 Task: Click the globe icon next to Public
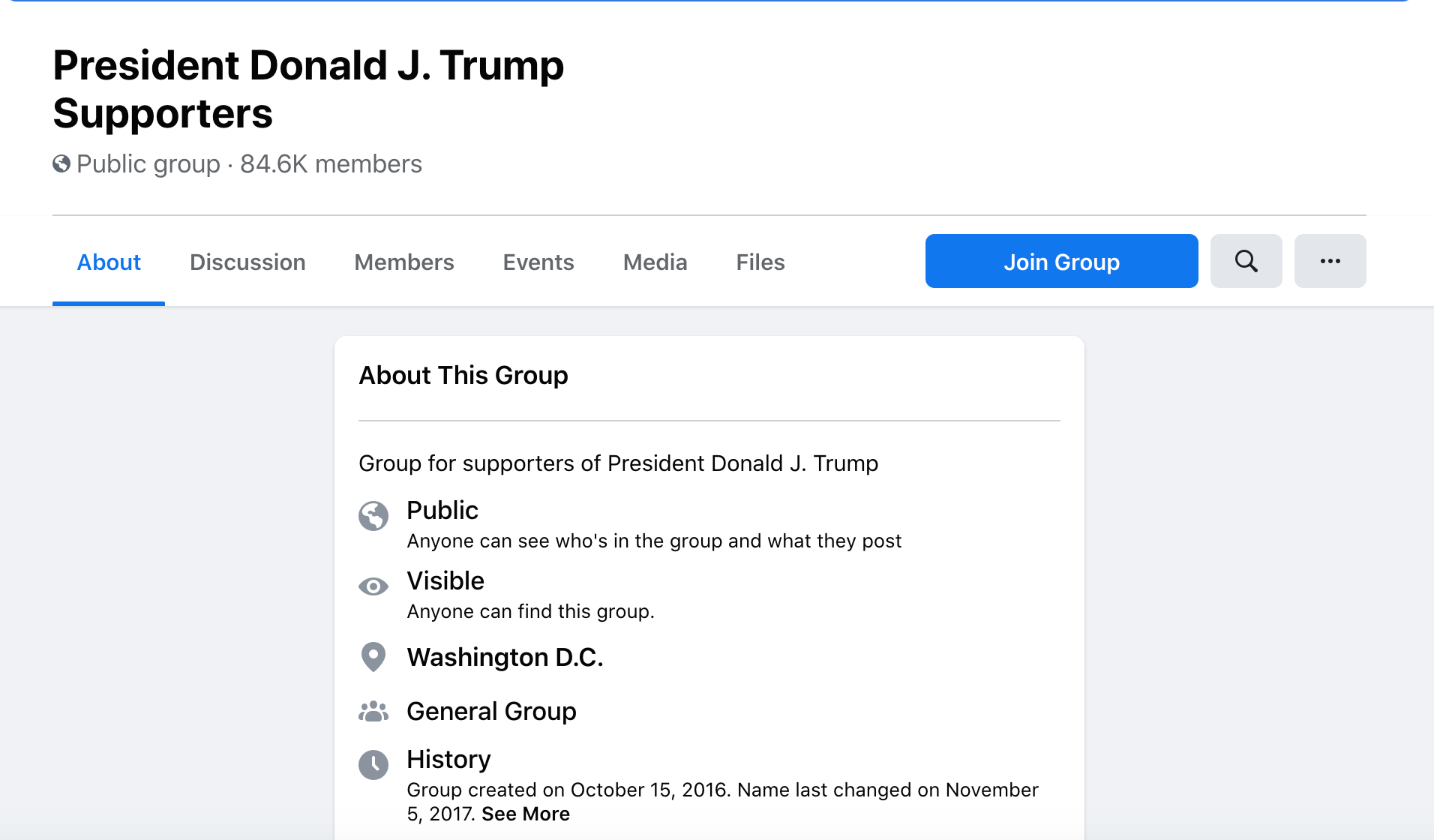coord(373,516)
